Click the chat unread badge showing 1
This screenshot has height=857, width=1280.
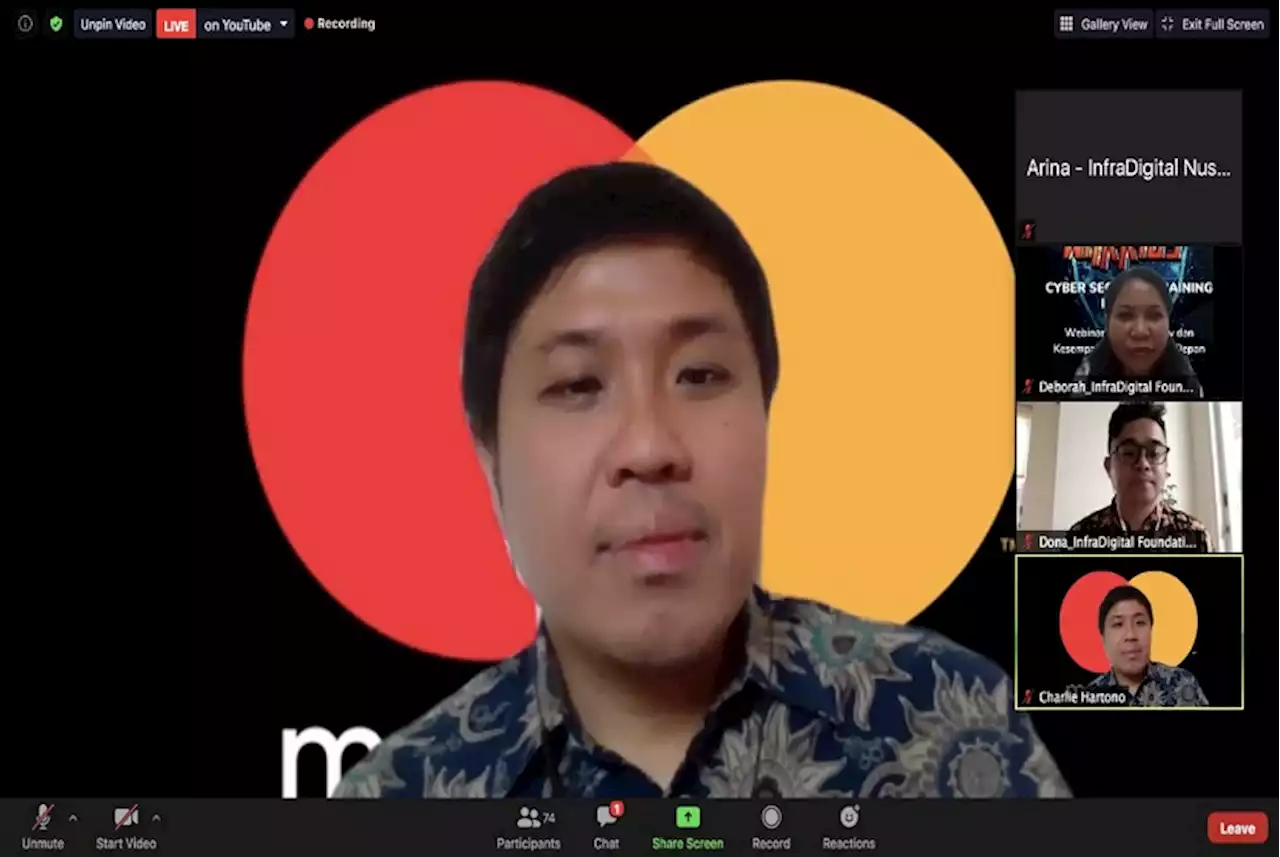tap(617, 808)
